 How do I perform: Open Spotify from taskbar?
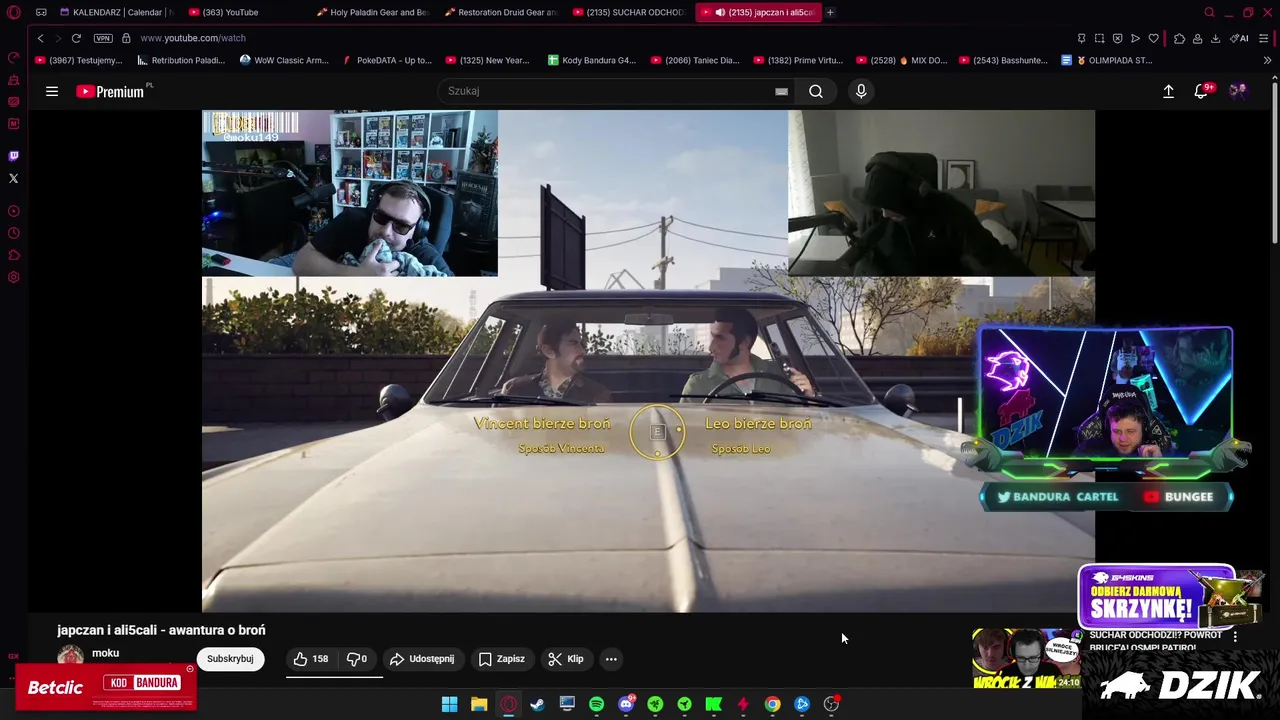coord(596,704)
